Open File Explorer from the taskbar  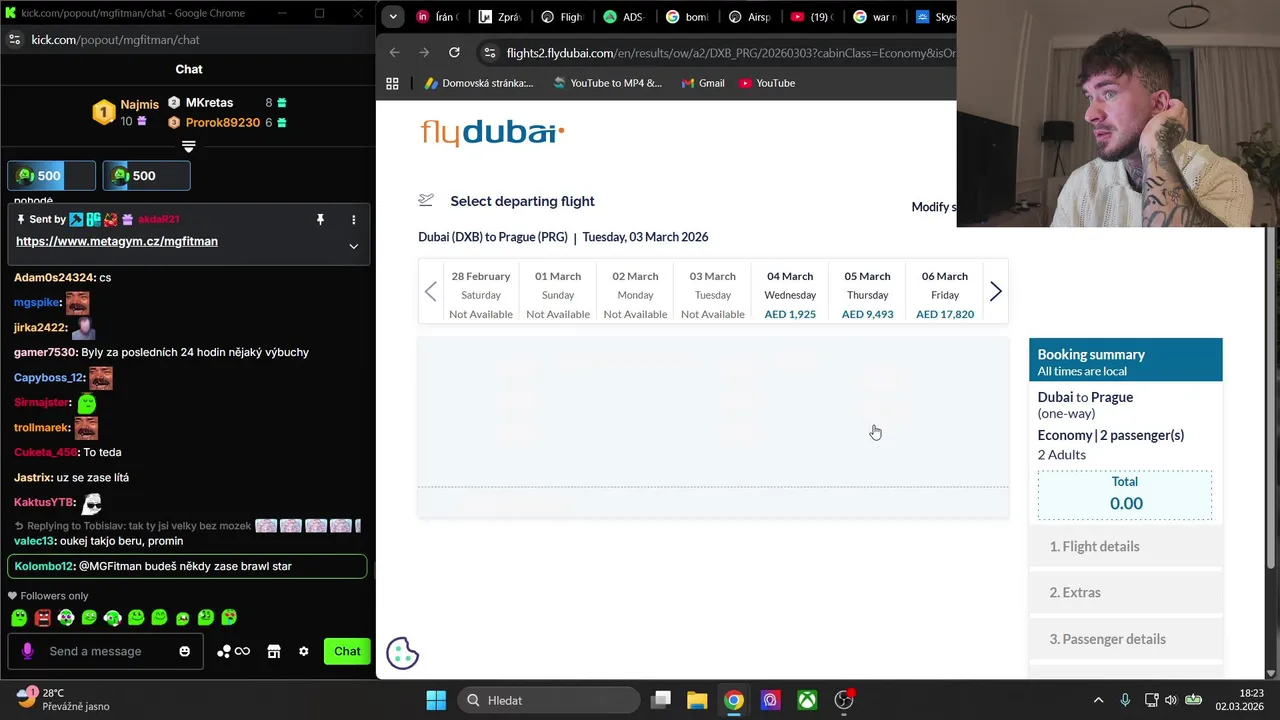point(697,700)
